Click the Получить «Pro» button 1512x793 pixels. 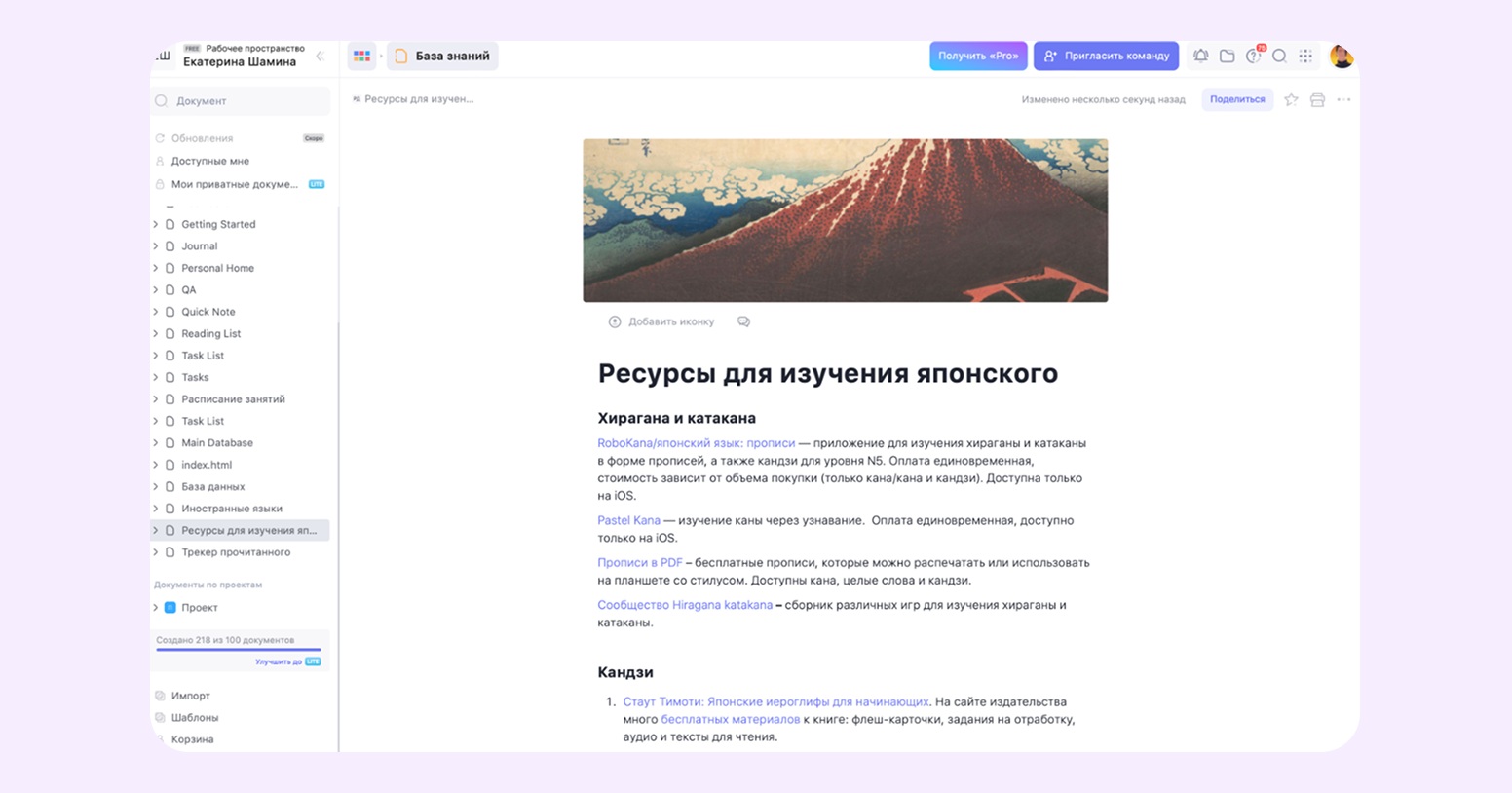tap(978, 56)
